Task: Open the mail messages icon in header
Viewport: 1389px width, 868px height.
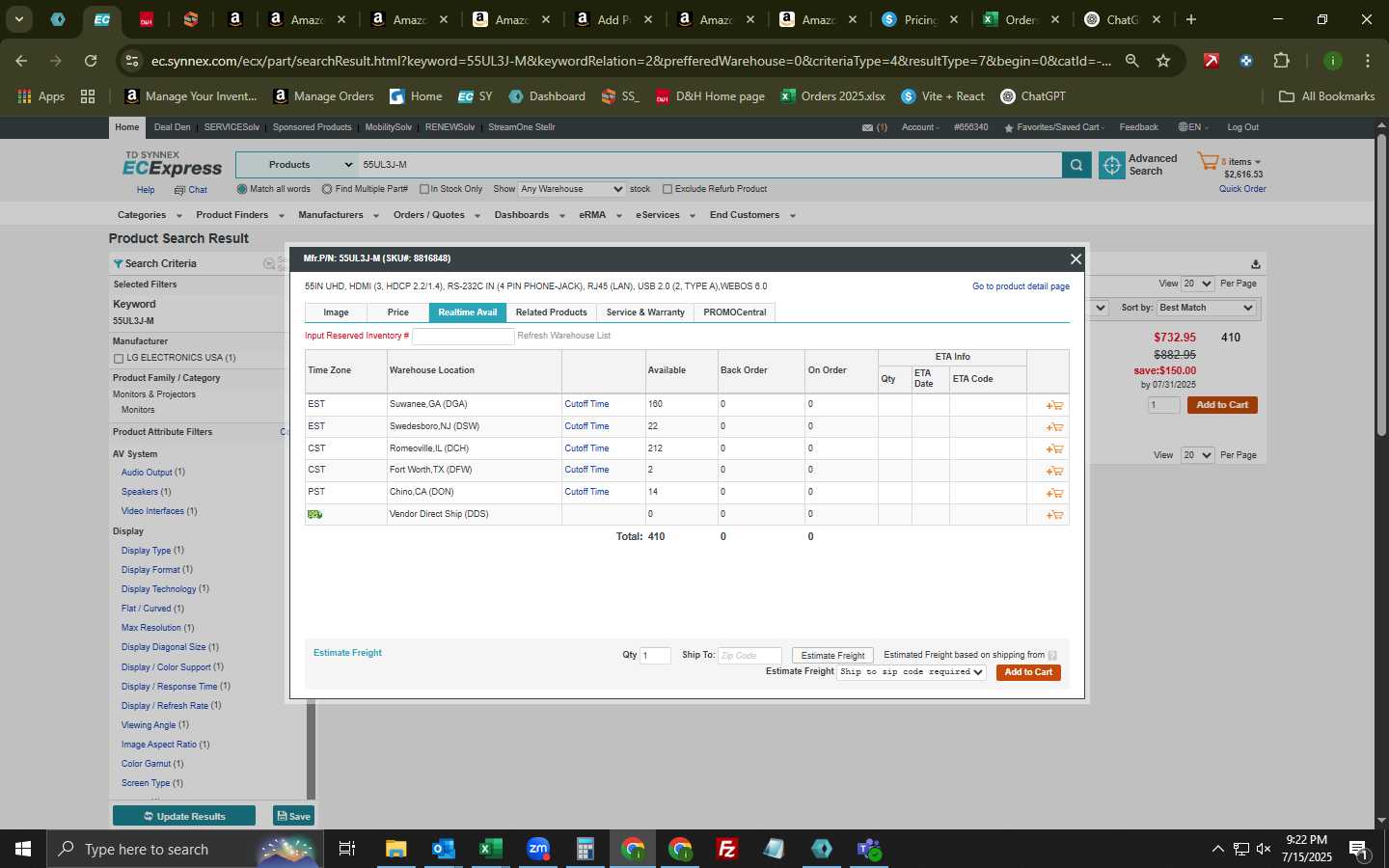Action: [867, 127]
